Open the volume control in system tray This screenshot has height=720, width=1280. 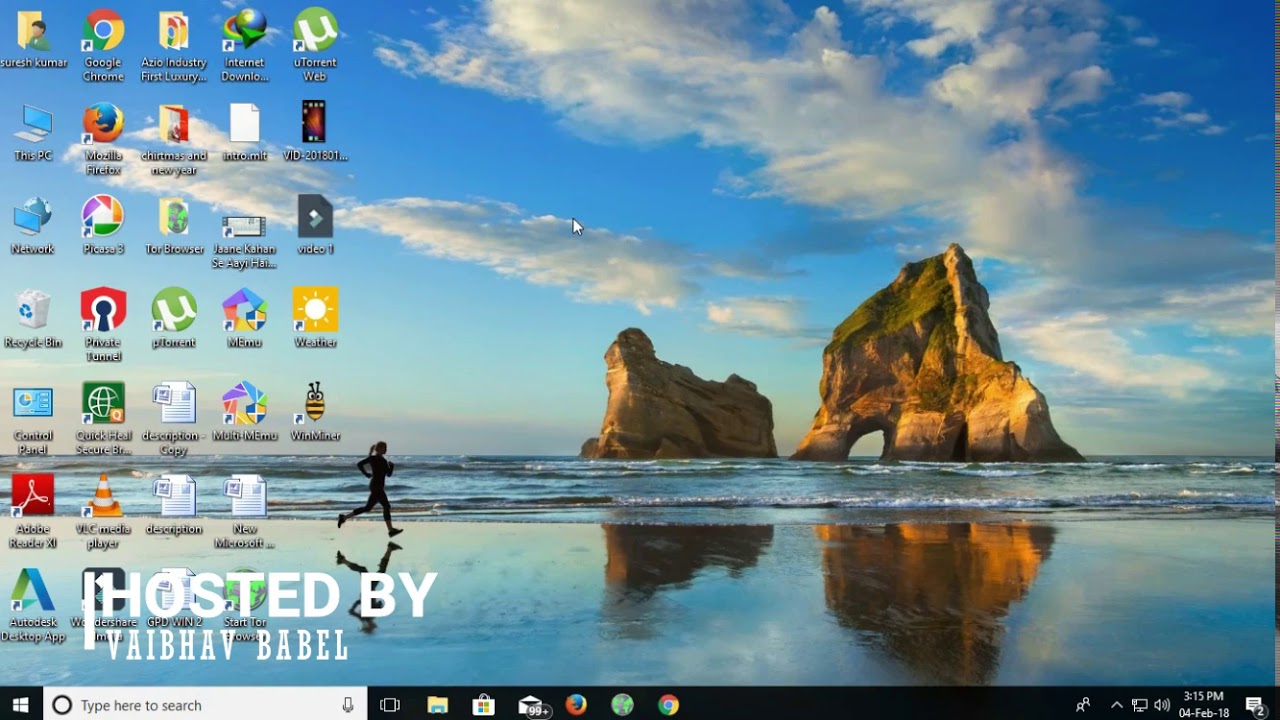(x=1162, y=705)
